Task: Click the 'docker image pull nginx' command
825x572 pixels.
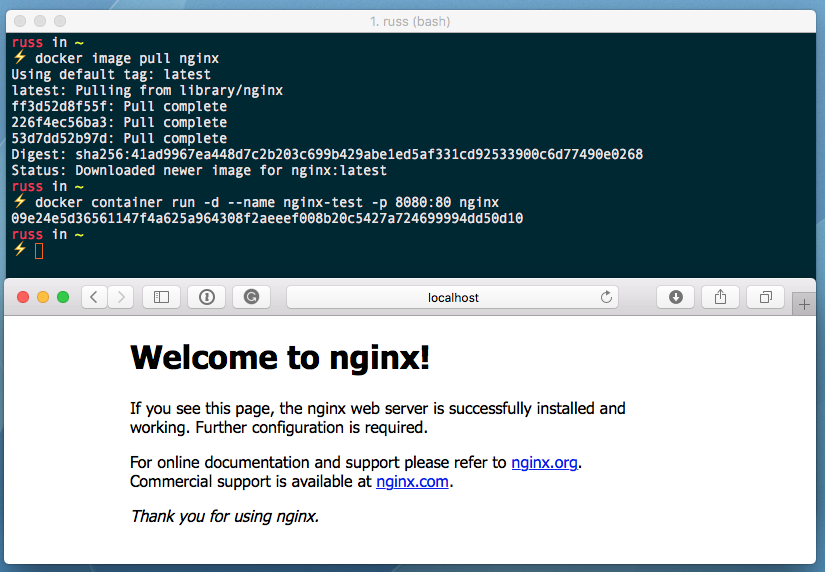Action: [127, 58]
